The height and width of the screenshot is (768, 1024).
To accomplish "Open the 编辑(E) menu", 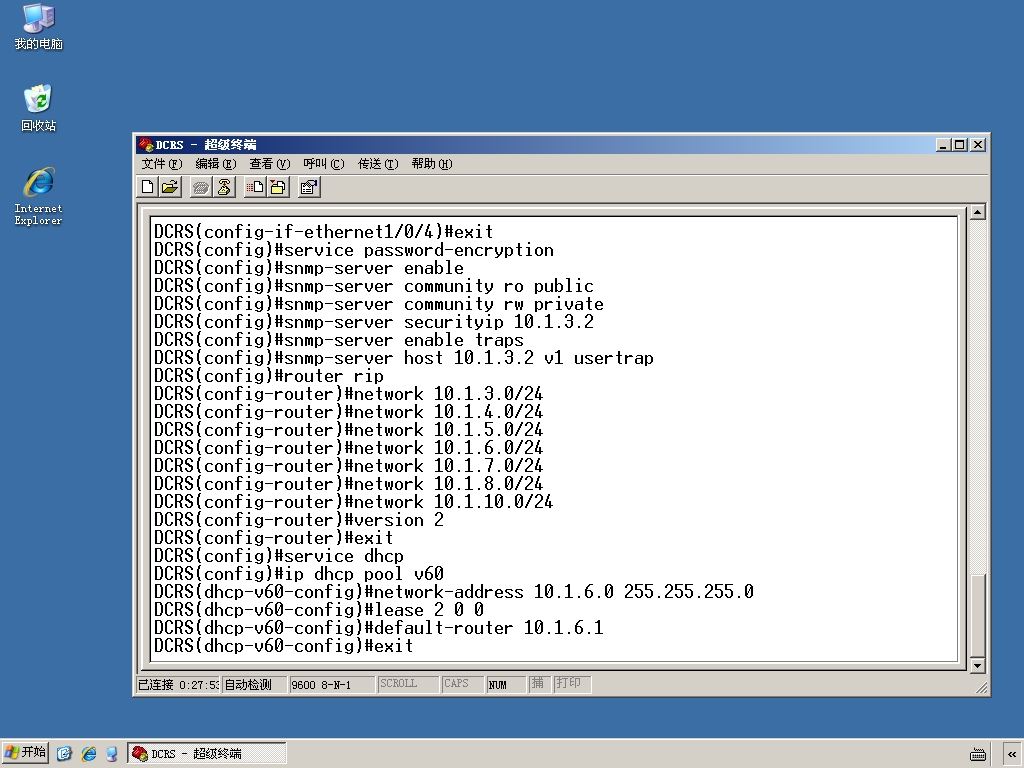I will (x=216, y=163).
